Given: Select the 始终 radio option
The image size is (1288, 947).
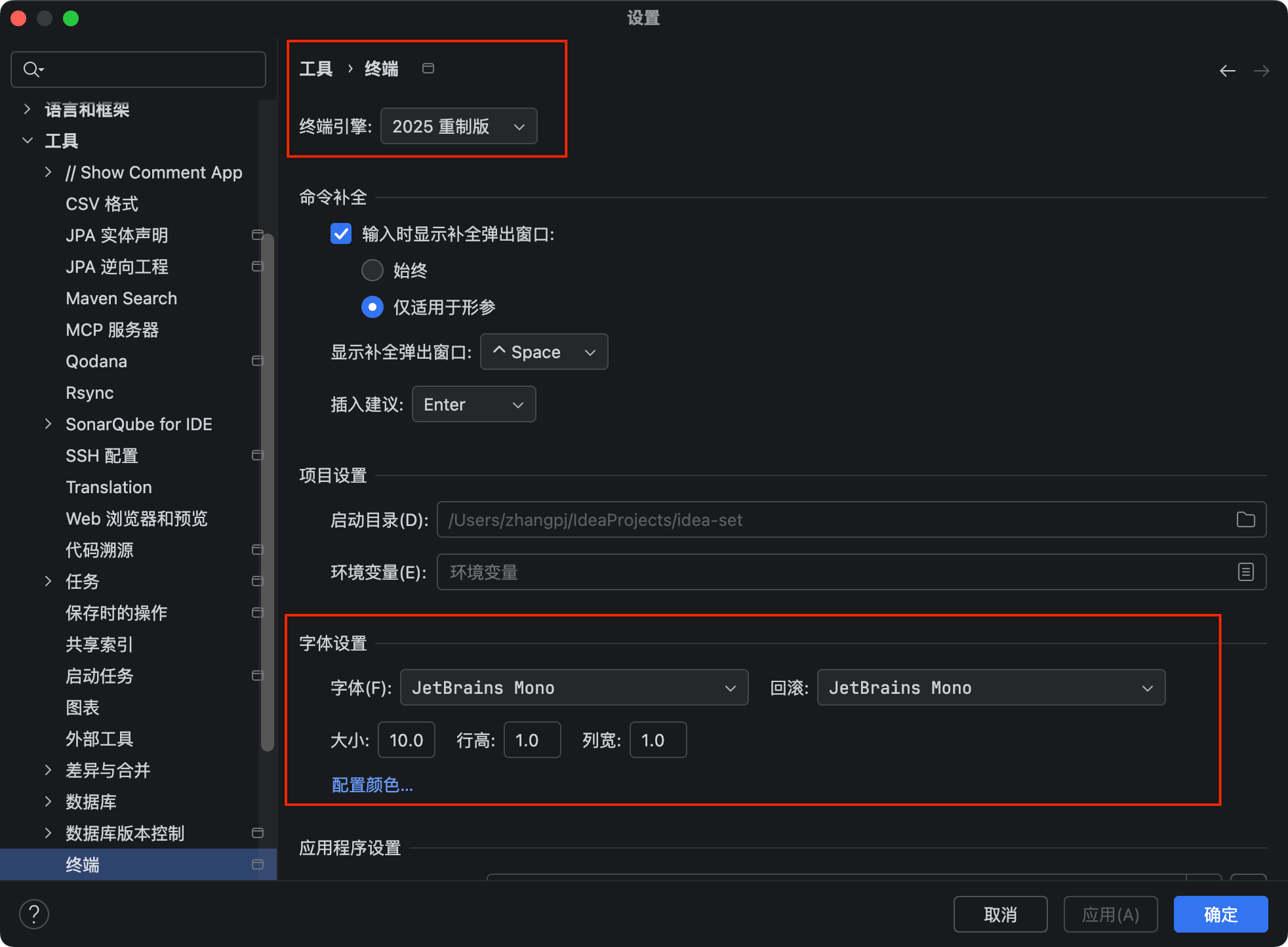Looking at the screenshot, I should pos(372,270).
